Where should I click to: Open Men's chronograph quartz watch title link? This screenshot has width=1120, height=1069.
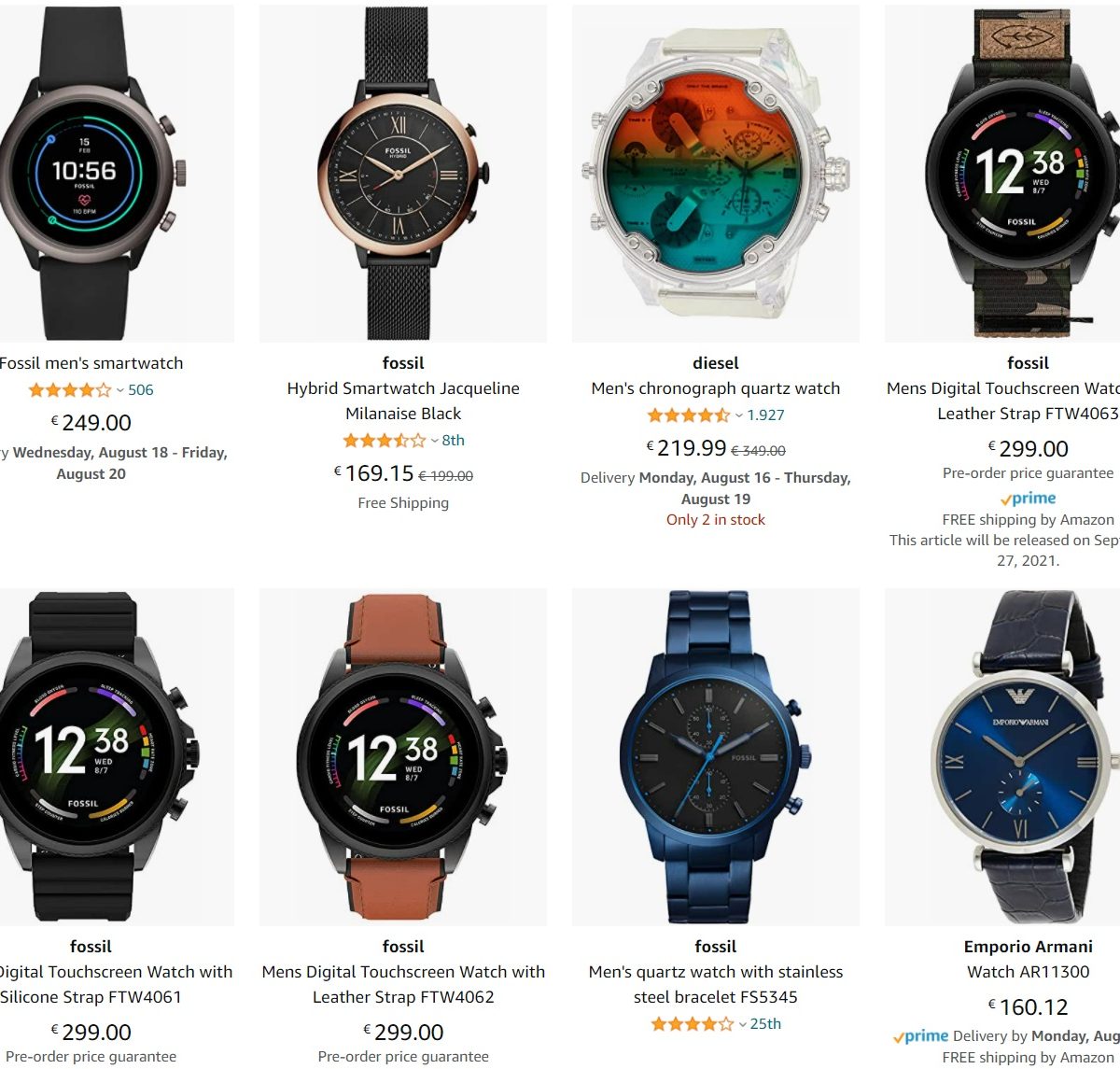[716, 388]
